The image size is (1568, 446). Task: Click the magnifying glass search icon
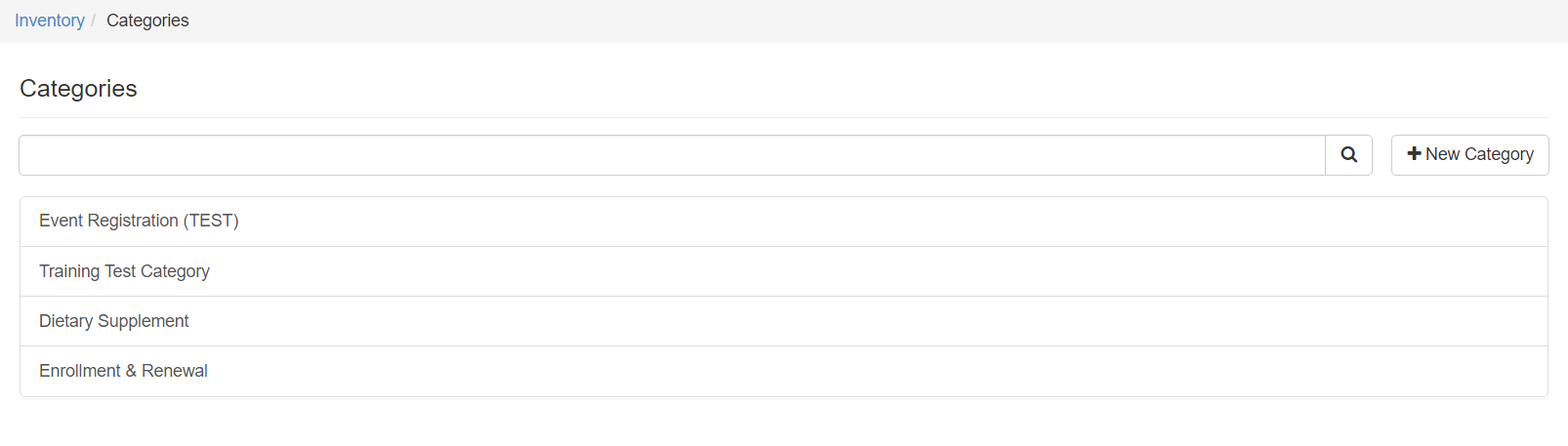pos(1348,154)
